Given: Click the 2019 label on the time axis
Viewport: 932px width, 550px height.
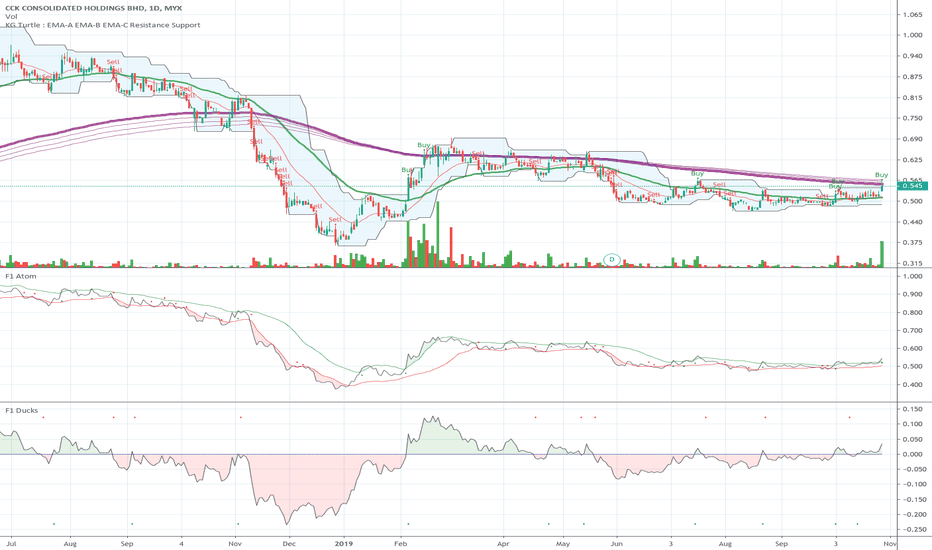Looking at the screenshot, I should pyautogui.click(x=344, y=543).
